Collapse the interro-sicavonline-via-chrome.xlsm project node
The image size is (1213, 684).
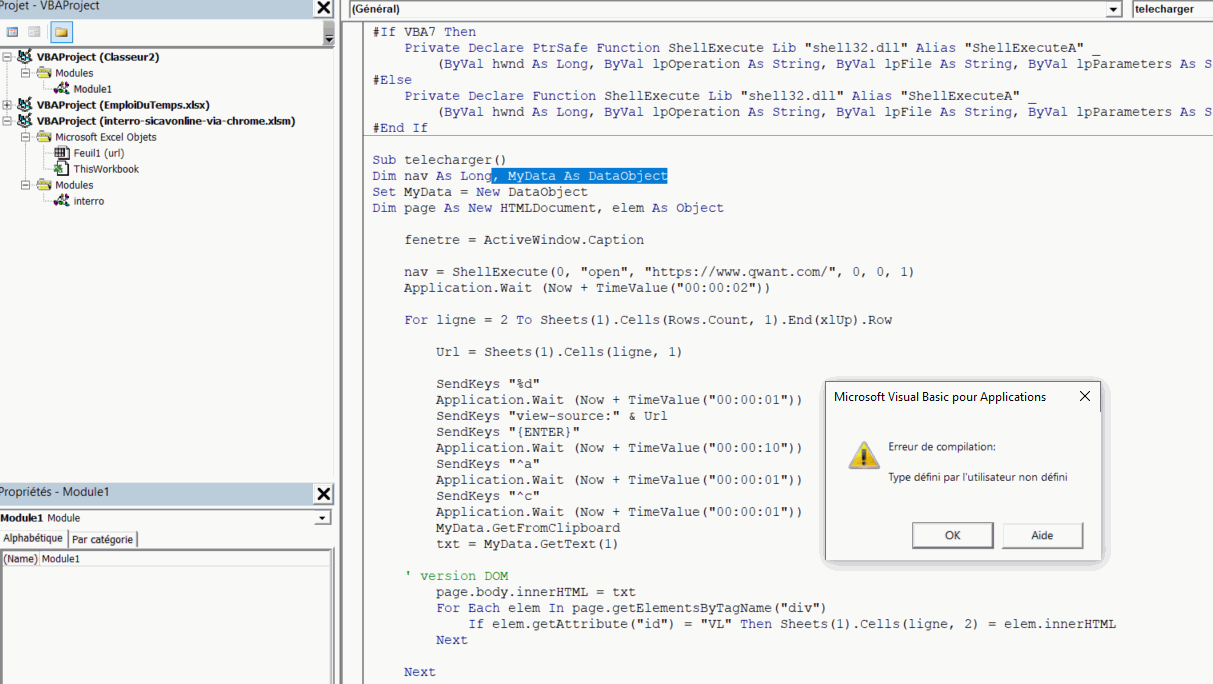pyautogui.click(x=8, y=121)
